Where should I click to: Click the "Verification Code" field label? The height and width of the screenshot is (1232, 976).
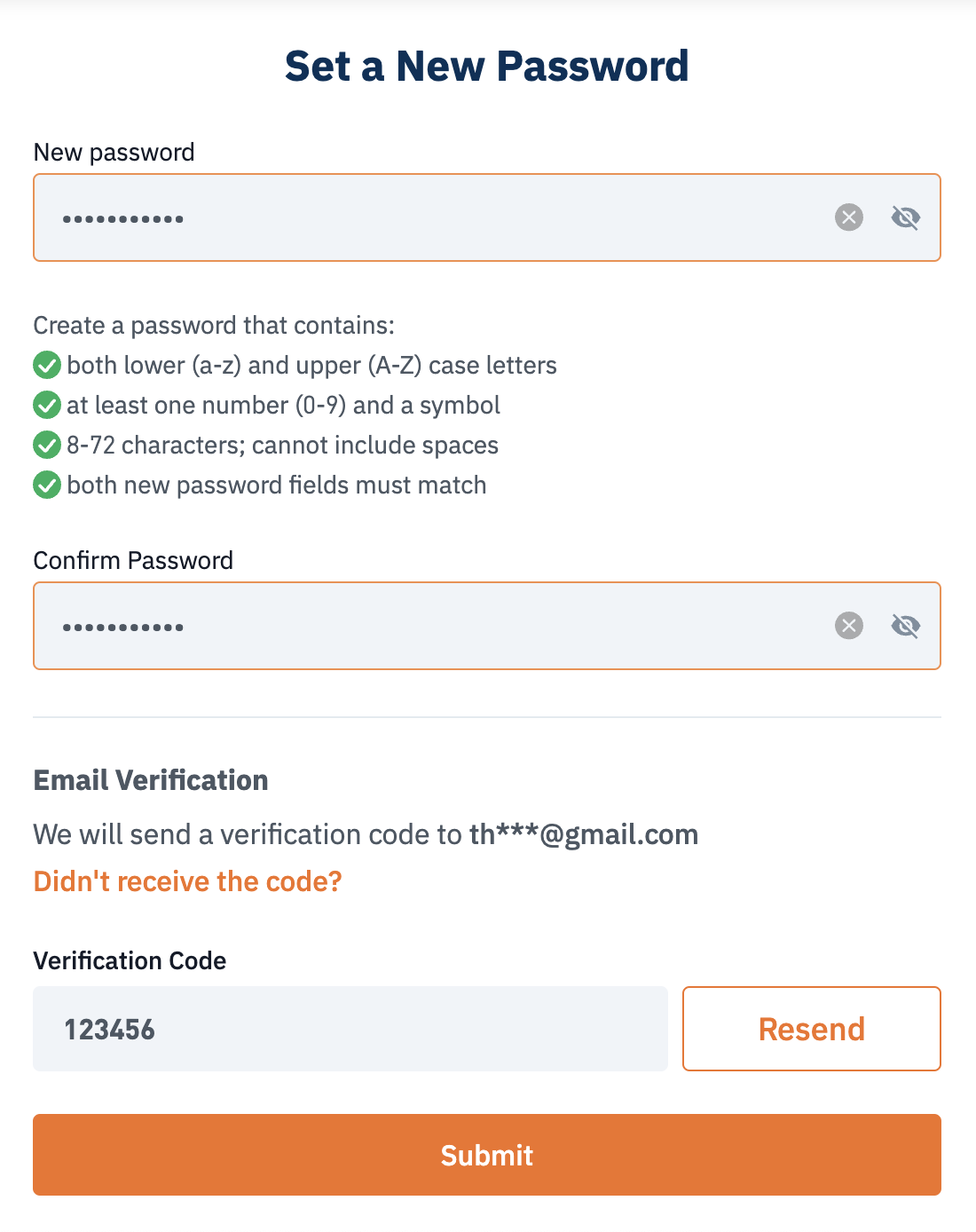tap(130, 960)
